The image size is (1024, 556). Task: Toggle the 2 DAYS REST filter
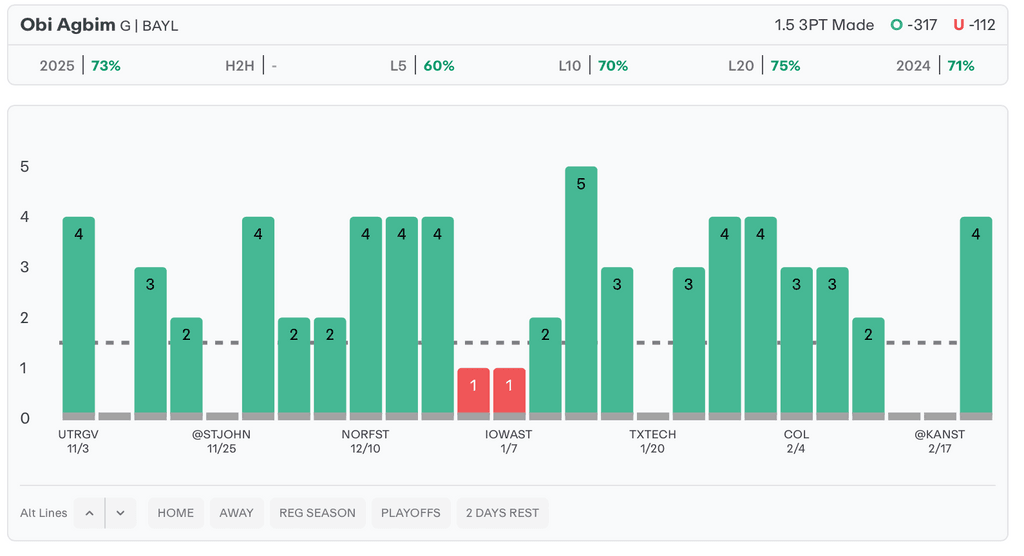(502, 513)
